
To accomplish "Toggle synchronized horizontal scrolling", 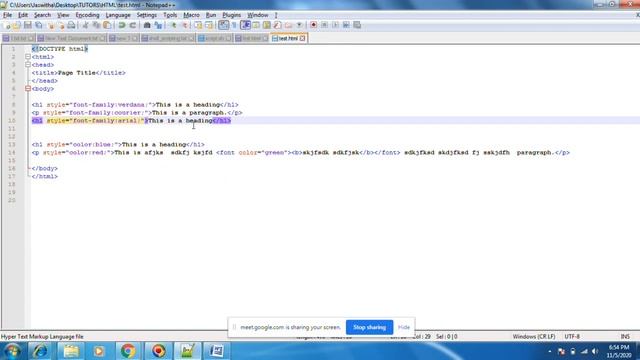I will click(209, 25).
